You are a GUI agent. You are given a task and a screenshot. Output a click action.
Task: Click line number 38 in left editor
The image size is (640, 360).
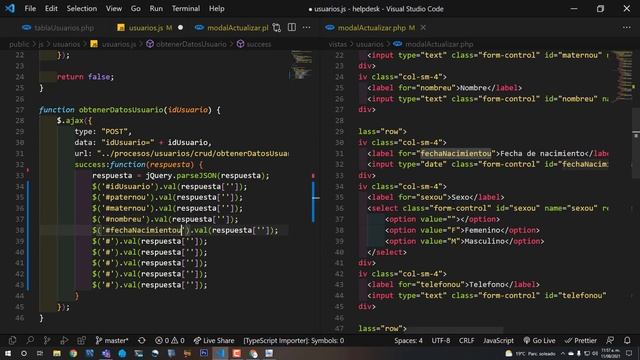[x=20, y=230]
